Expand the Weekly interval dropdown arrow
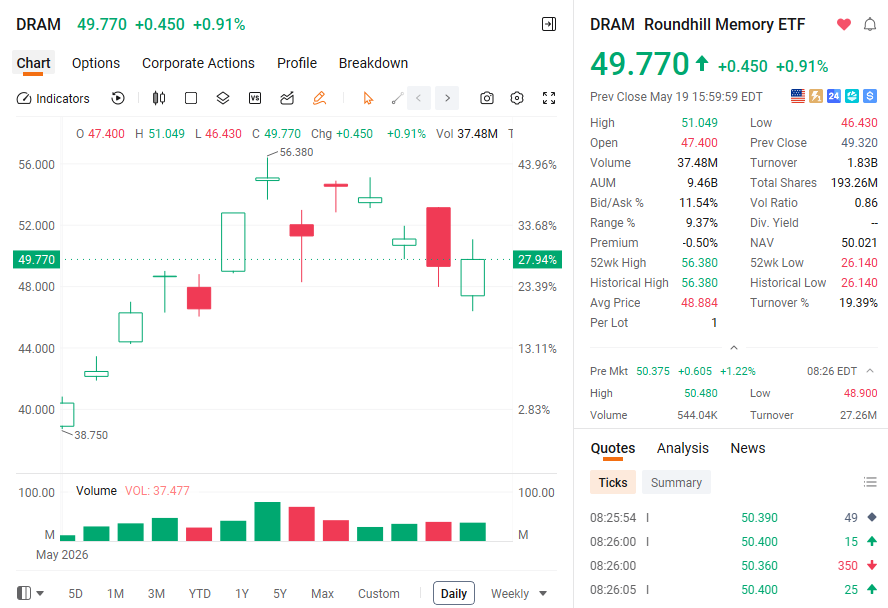 pyautogui.click(x=543, y=594)
